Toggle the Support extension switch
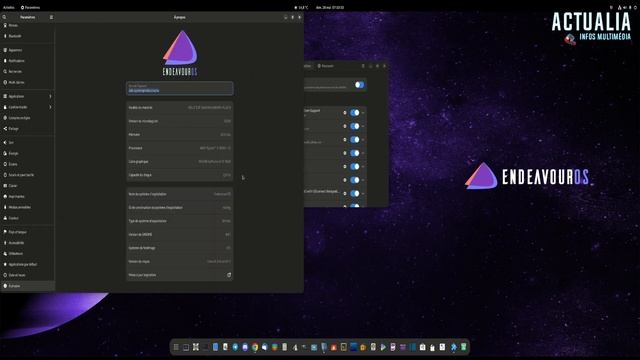Viewport: 640px width, 360px height. [355, 113]
